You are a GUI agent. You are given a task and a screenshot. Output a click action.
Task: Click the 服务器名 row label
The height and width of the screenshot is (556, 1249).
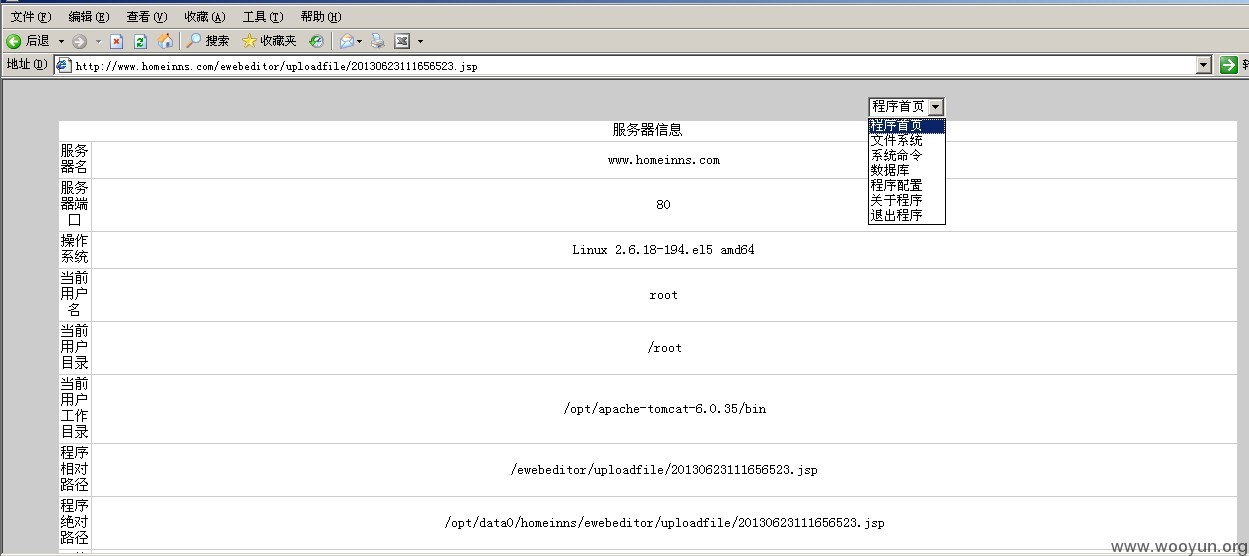74,160
